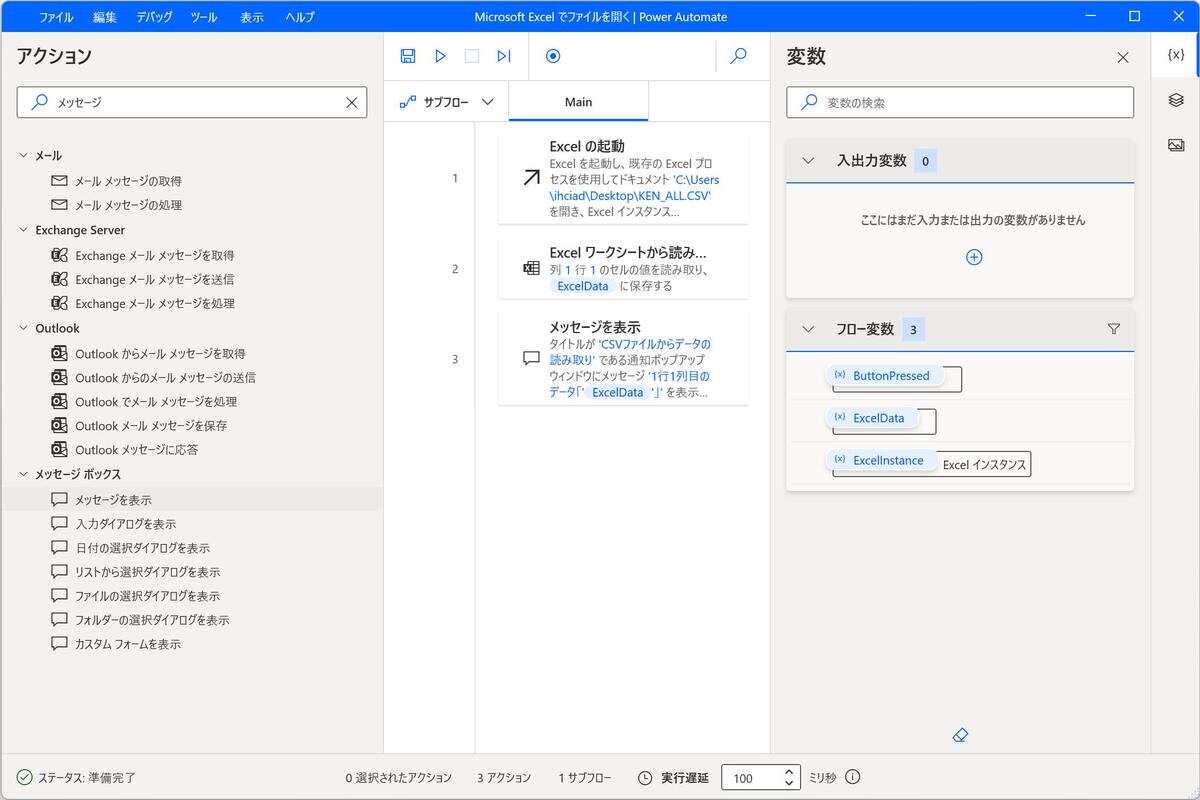Select Exchange メール メッセージを送信 action
This screenshot has height=800, width=1200.
point(154,279)
